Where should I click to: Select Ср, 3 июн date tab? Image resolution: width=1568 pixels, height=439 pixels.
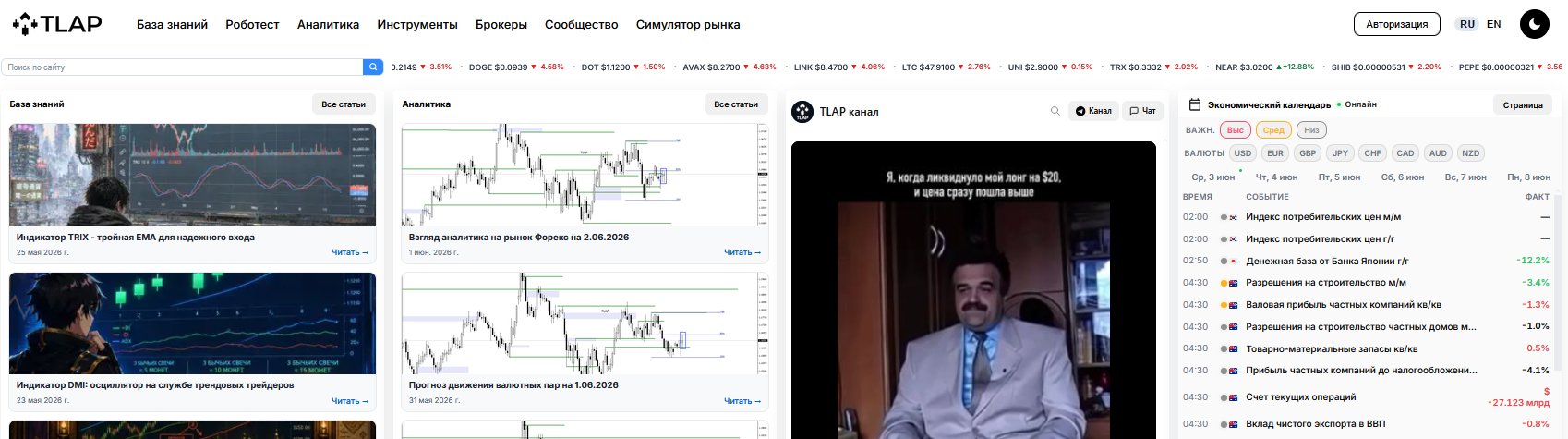tap(1212, 177)
